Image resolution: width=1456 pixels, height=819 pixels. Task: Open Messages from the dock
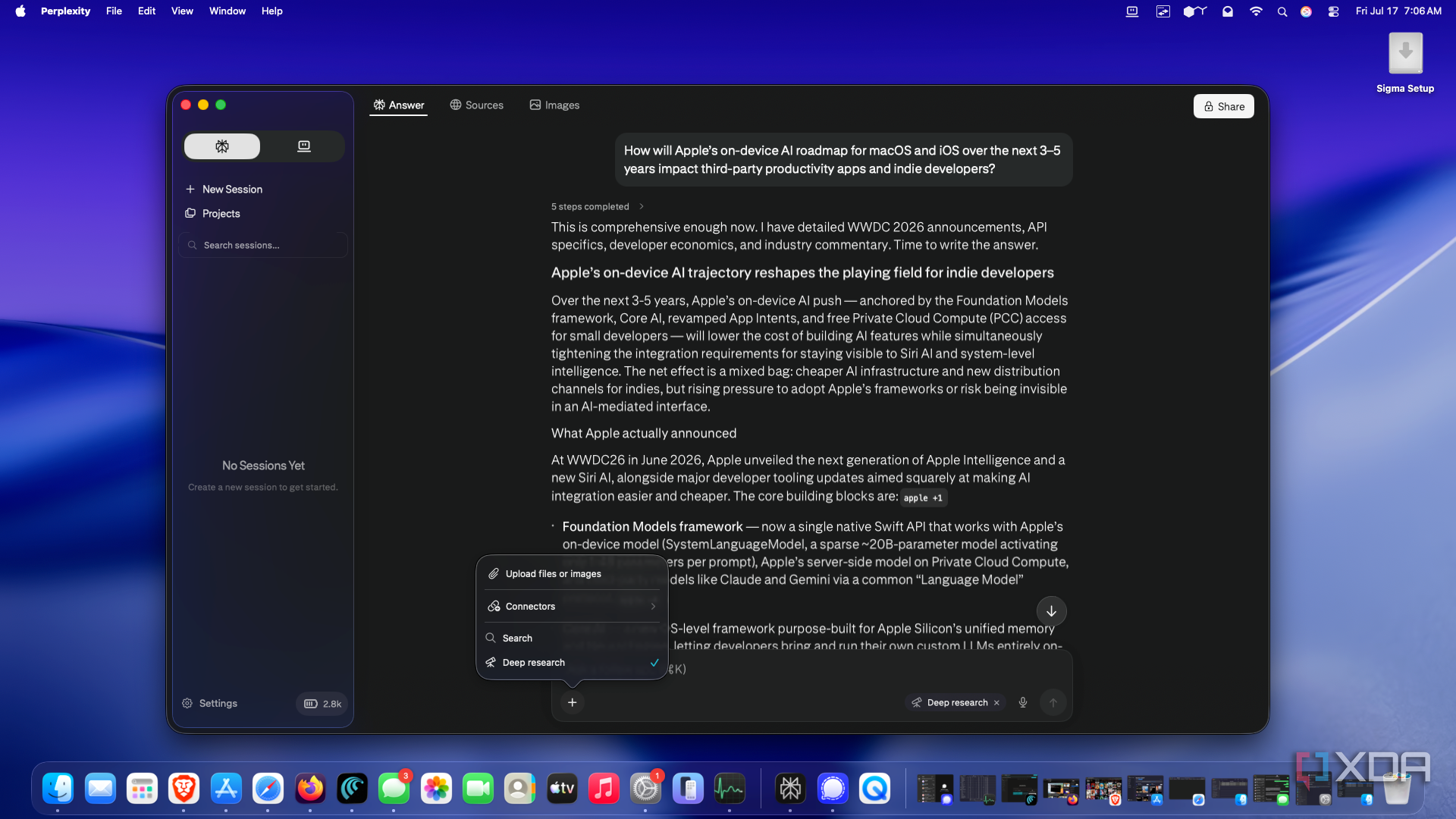(394, 789)
